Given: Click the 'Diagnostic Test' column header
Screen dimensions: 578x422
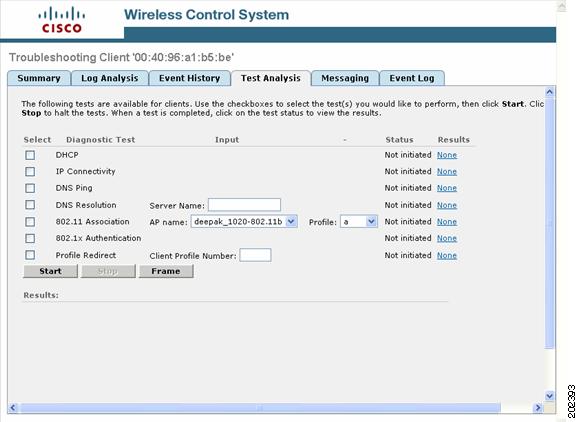Looking at the screenshot, I should (100, 140).
